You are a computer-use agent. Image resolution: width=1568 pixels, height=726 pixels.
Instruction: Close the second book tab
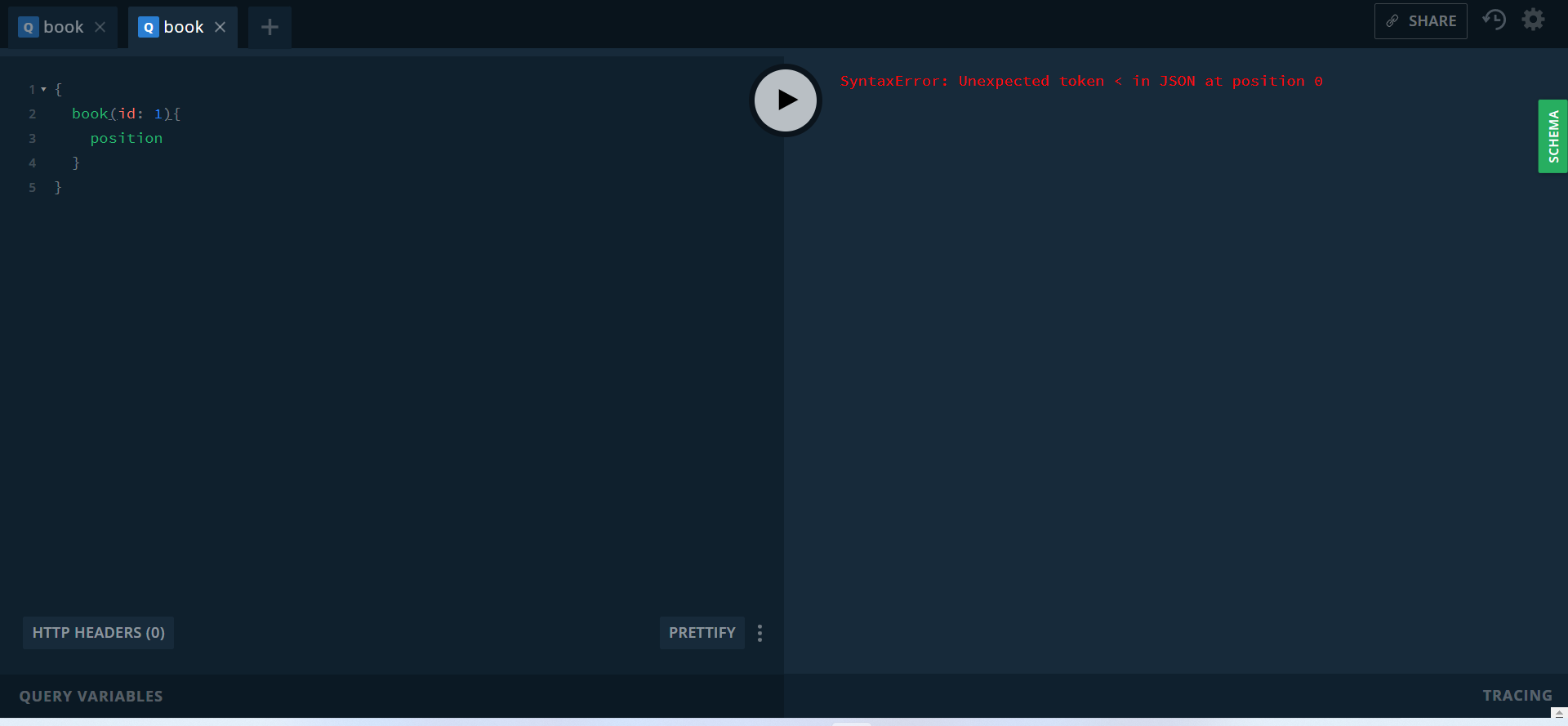[220, 27]
